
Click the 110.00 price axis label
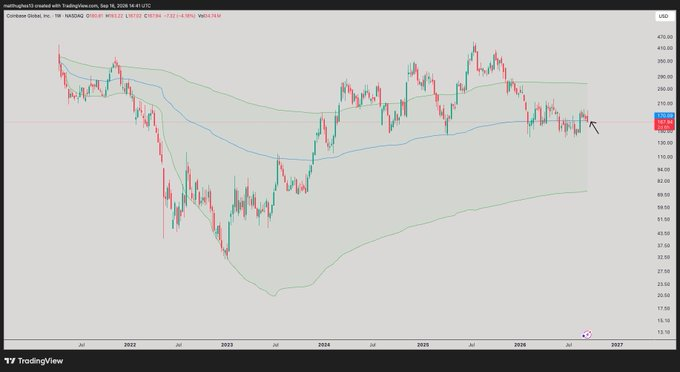pyautogui.click(x=664, y=157)
